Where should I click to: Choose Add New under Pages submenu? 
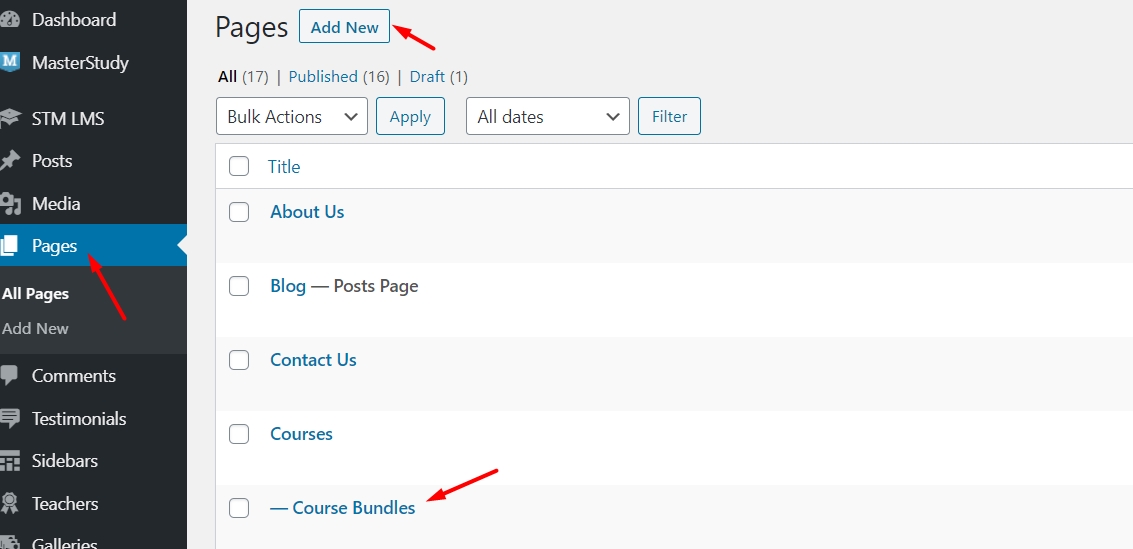pyautogui.click(x=36, y=329)
